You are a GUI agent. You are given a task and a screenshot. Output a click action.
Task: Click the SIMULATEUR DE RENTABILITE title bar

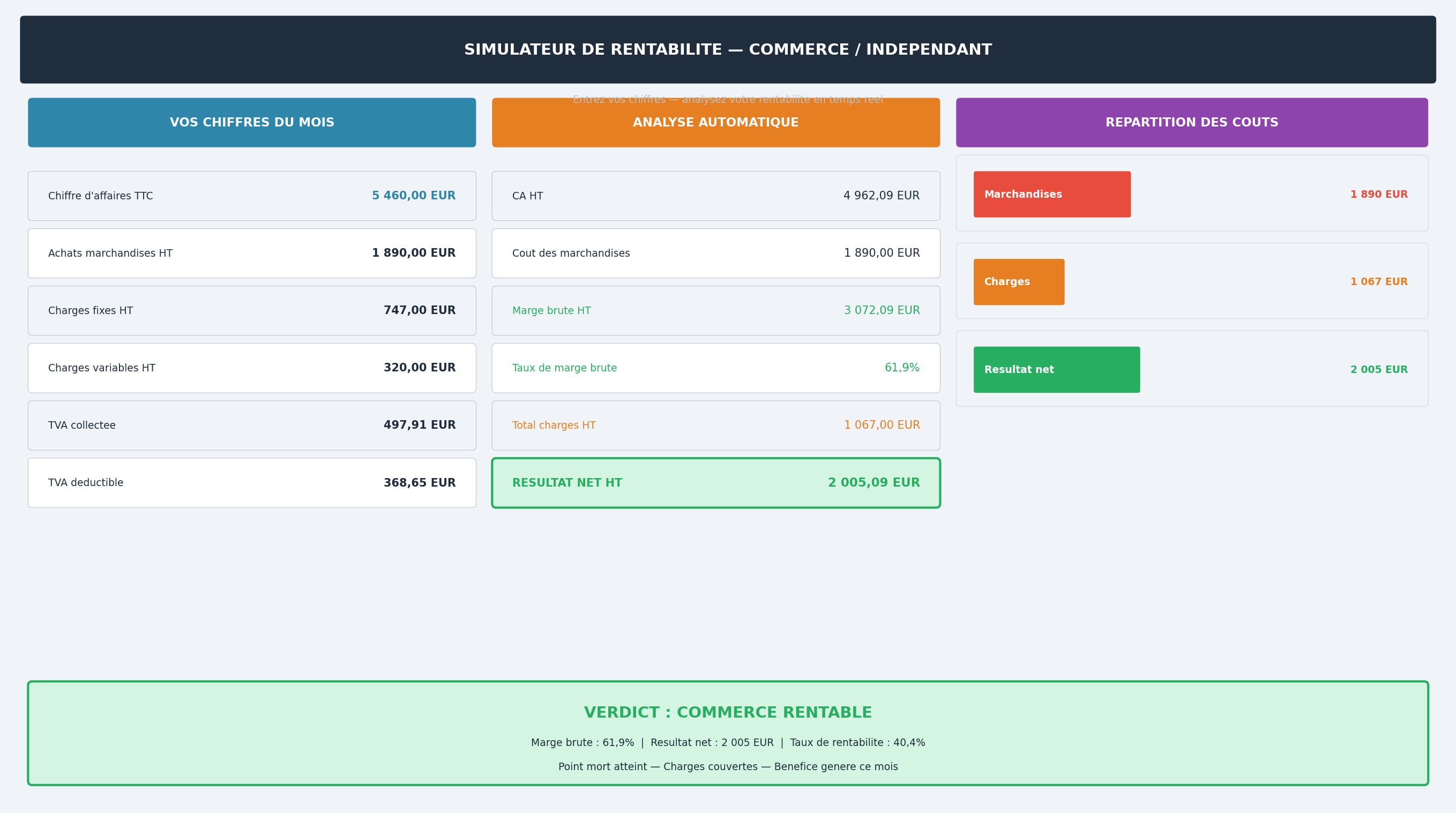[727, 50]
